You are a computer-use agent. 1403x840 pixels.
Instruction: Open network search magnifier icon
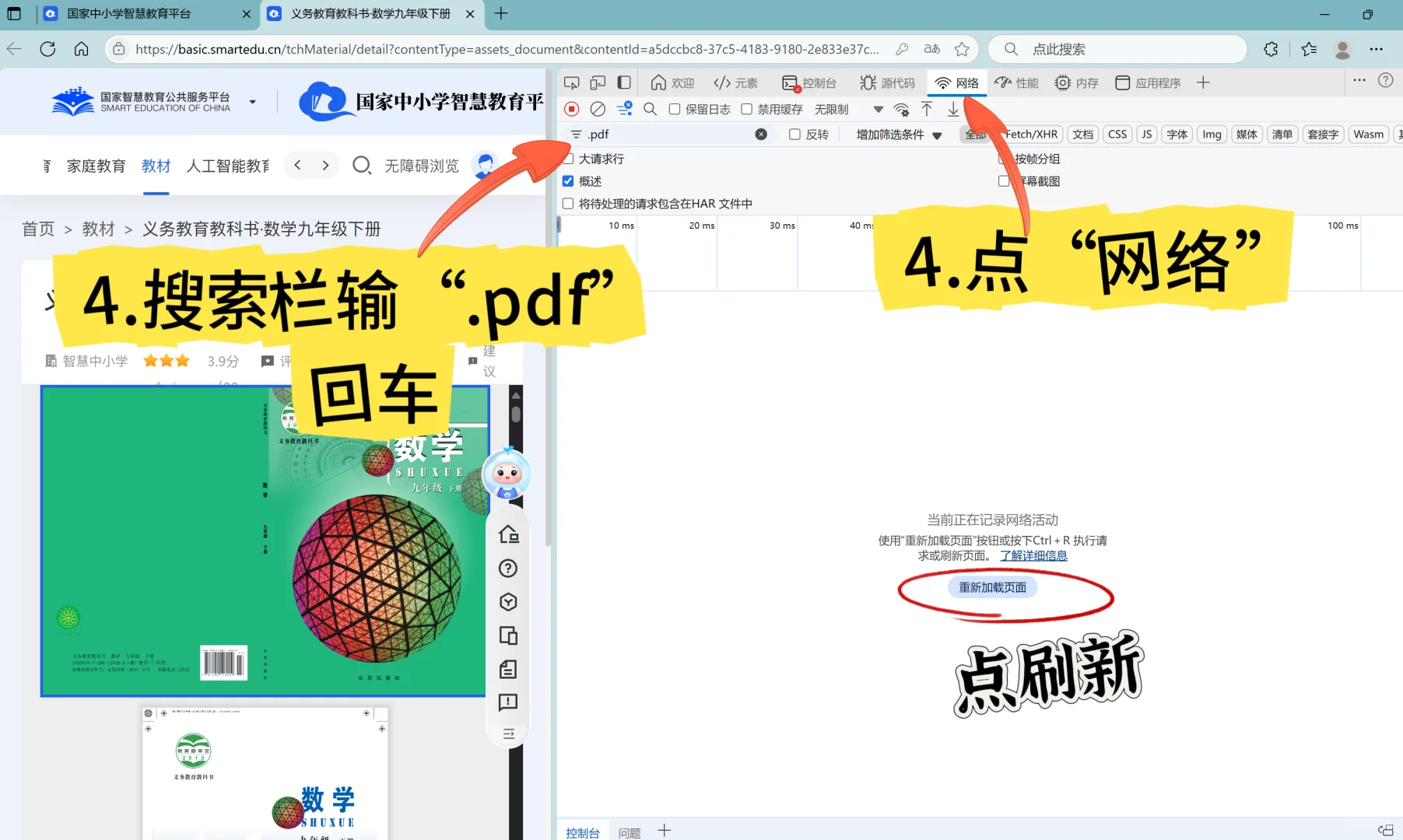pyautogui.click(x=651, y=109)
